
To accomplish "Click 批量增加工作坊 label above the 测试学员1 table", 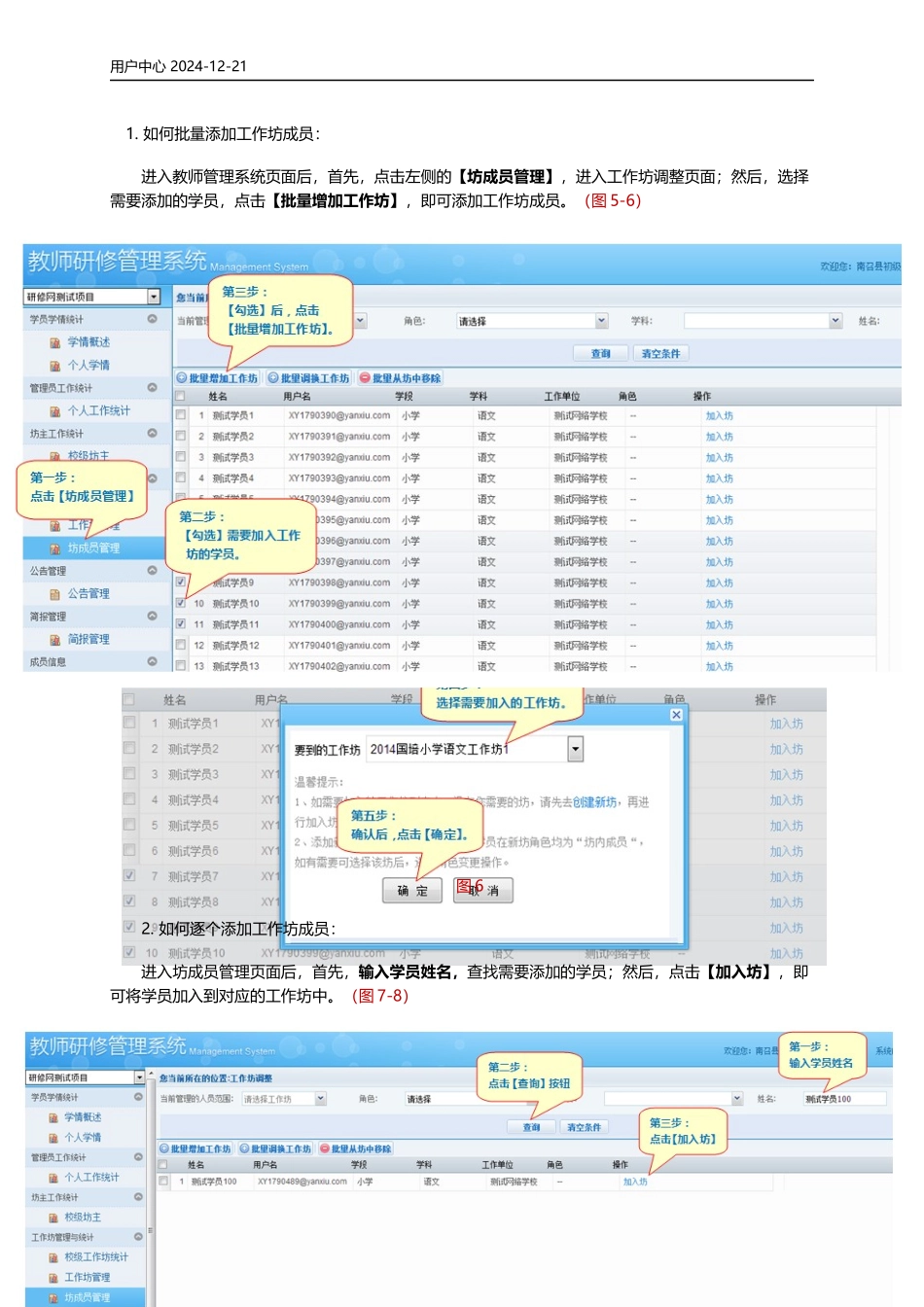I will pos(223,378).
